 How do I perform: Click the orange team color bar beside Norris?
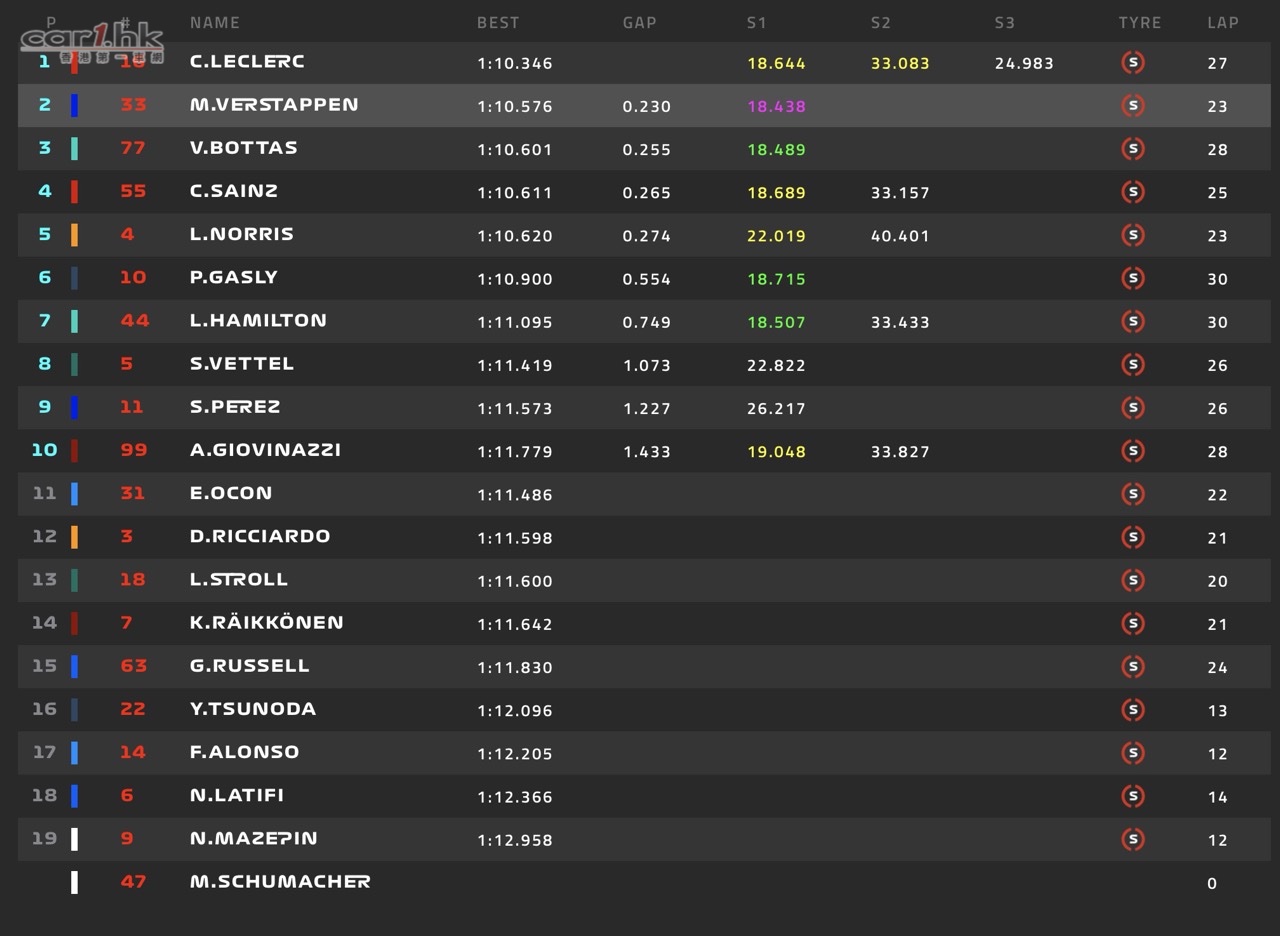point(74,235)
